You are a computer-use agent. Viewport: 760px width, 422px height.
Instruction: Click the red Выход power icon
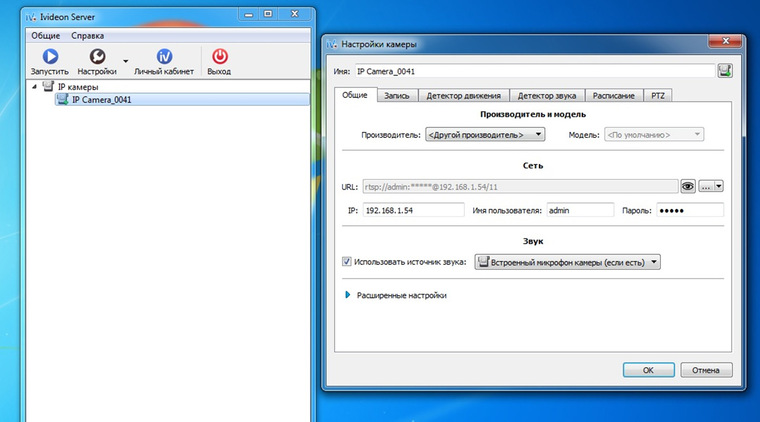218,57
